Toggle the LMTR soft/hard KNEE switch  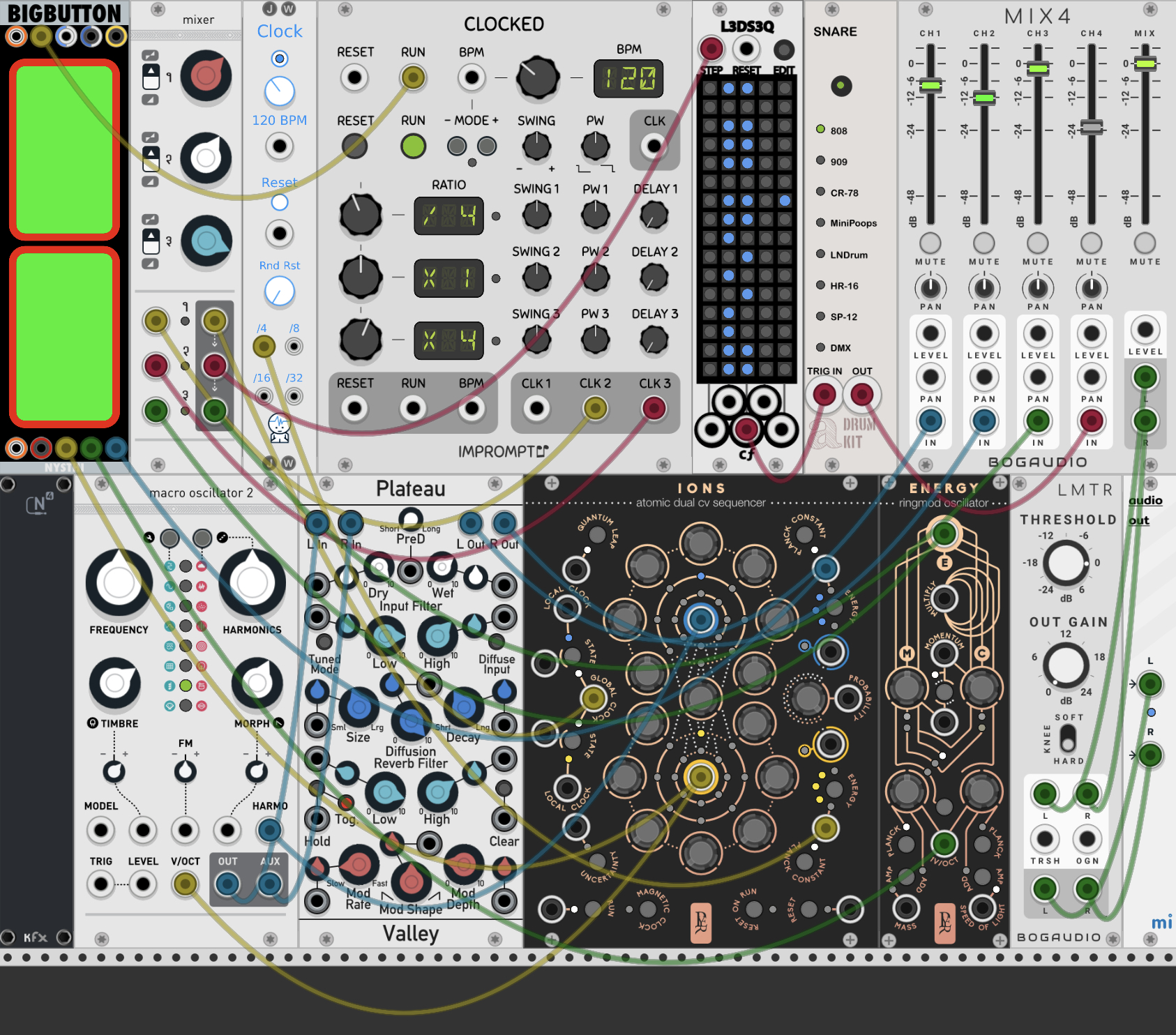(1068, 737)
